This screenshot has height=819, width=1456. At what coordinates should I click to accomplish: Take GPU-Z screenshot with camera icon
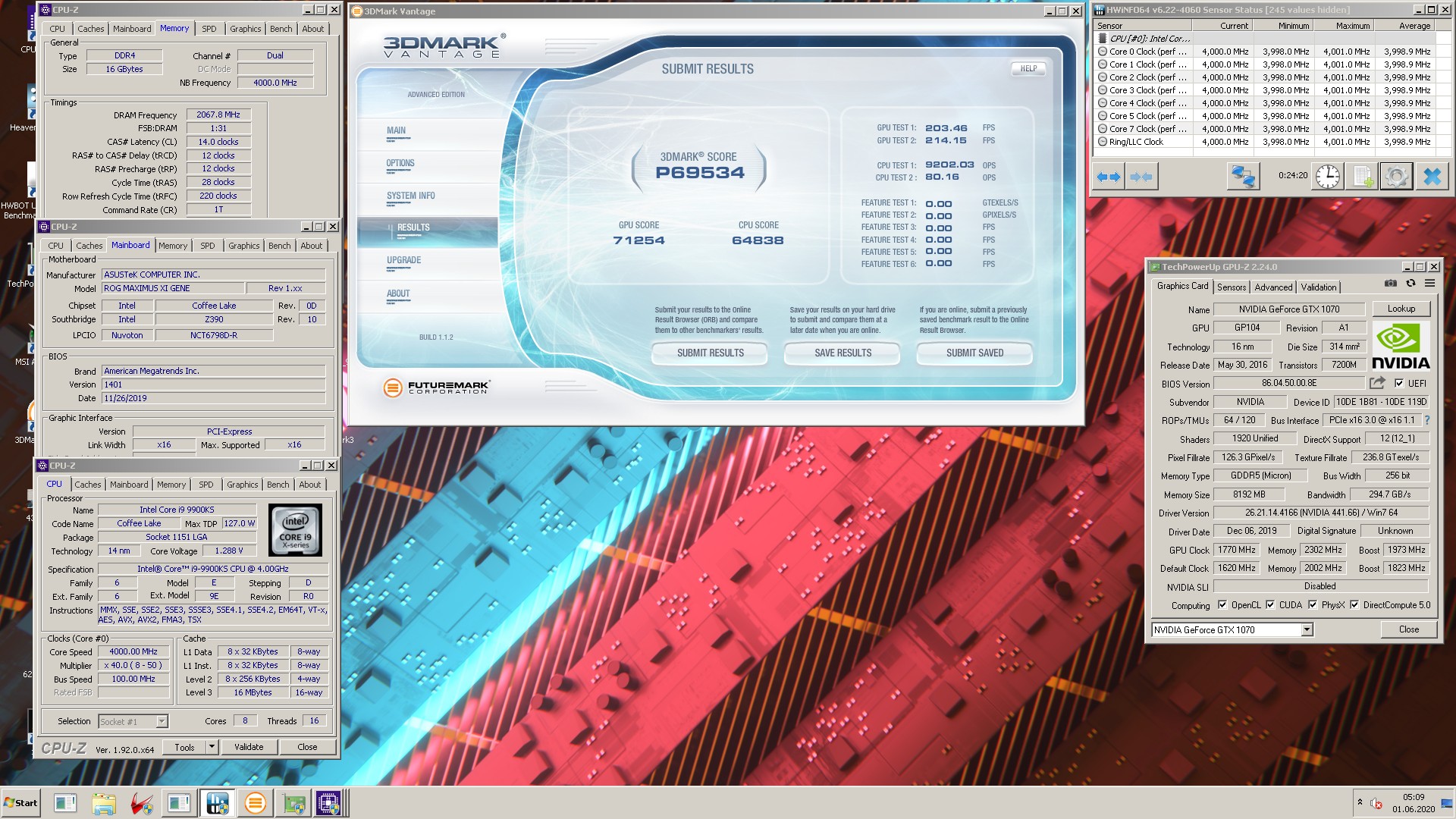1391,284
